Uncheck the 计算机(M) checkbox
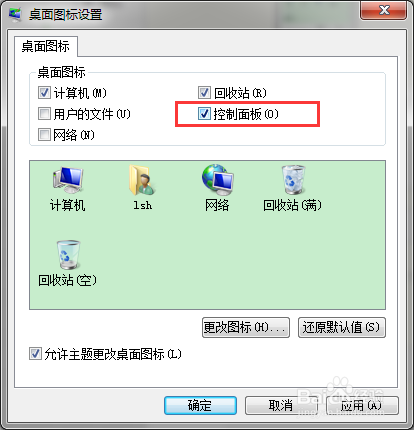The width and height of the screenshot is (414, 430). point(44,93)
